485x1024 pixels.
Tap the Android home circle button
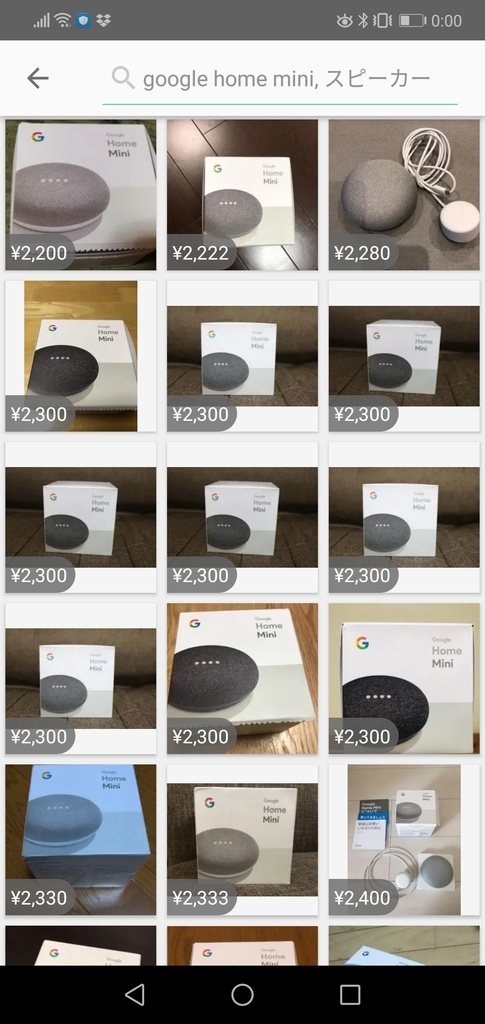(x=242, y=994)
